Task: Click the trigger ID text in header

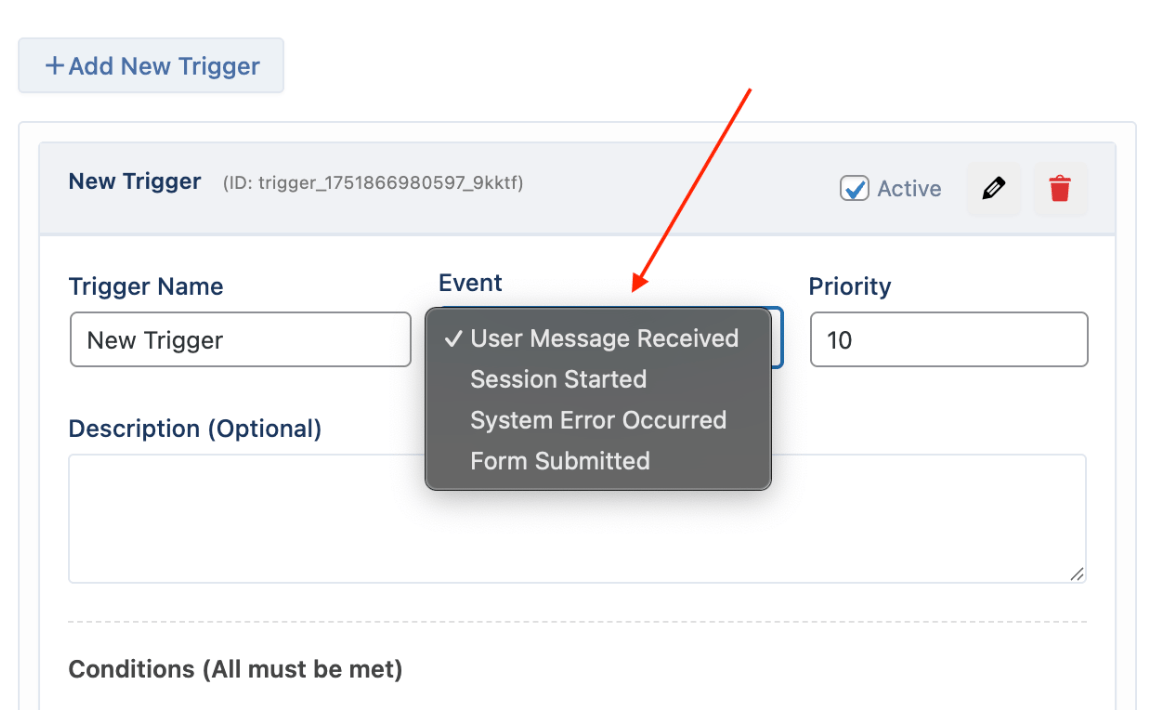Action: tap(373, 182)
